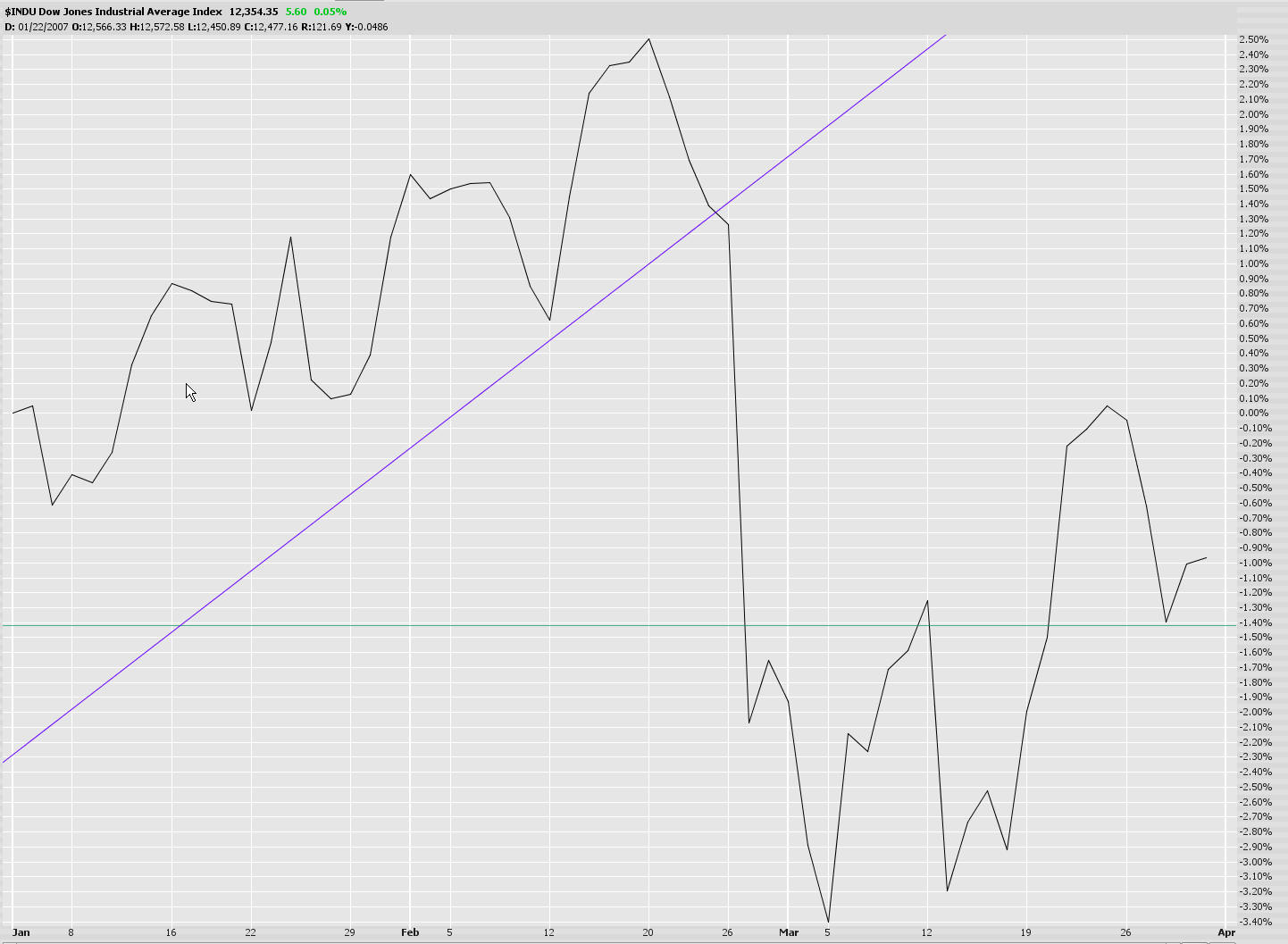1288x944 pixels.
Task: Click the last price value 12,354.35
Action: pos(254,12)
